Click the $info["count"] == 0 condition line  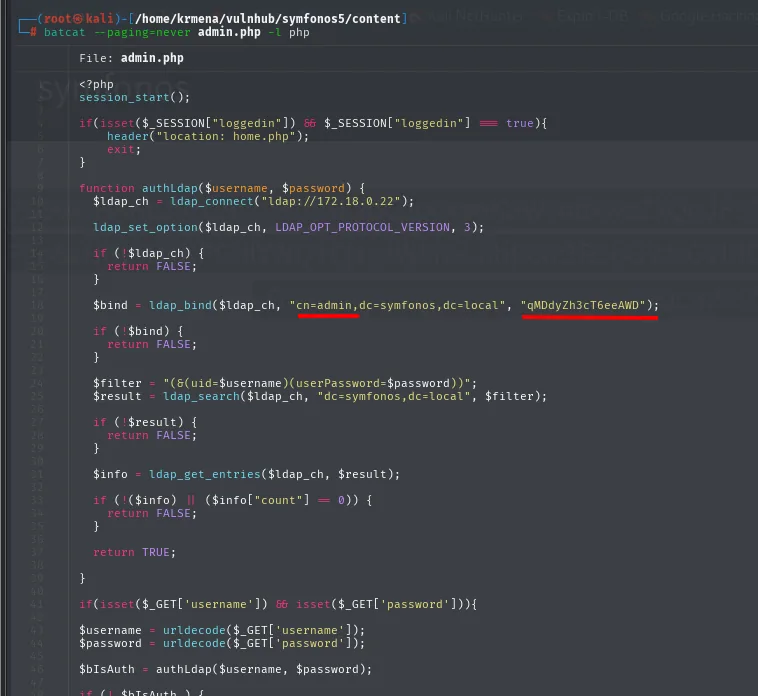point(233,500)
